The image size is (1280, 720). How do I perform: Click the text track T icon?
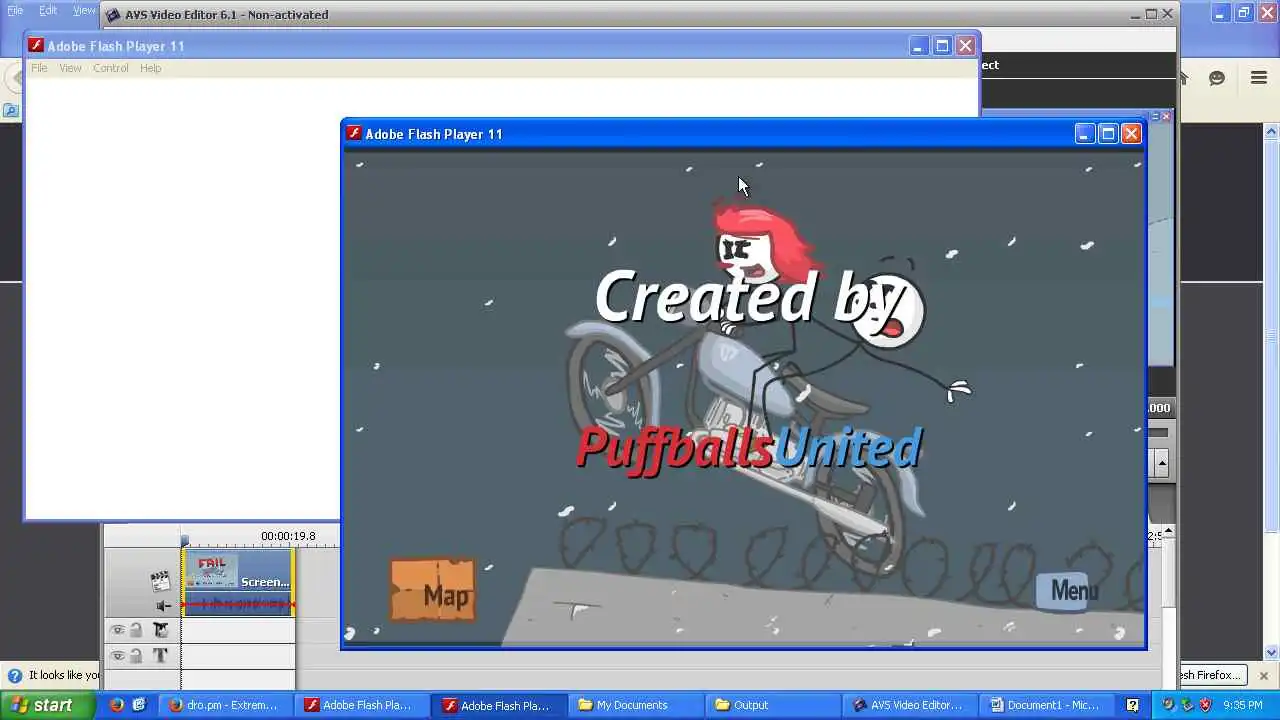pos(160,656)
